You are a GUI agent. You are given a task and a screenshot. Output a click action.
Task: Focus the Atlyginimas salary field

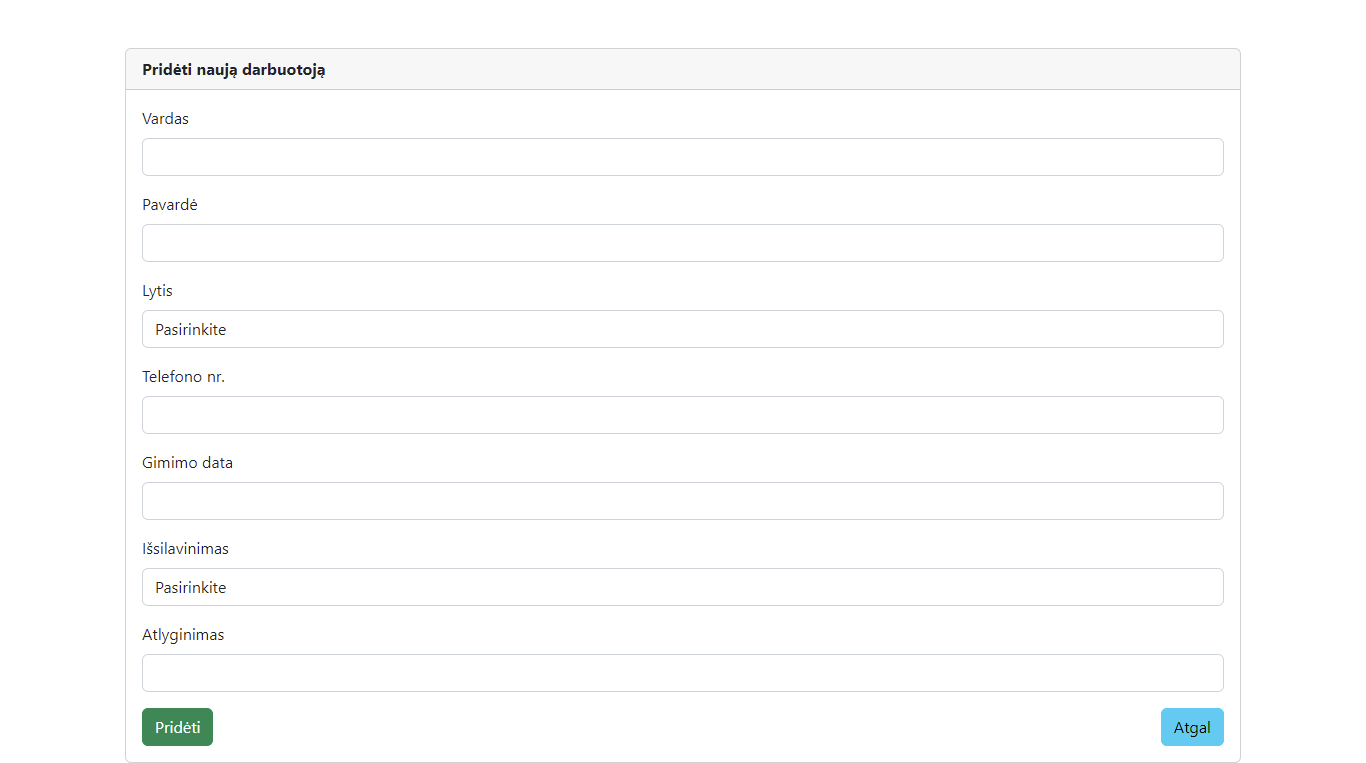pos(683,673)
